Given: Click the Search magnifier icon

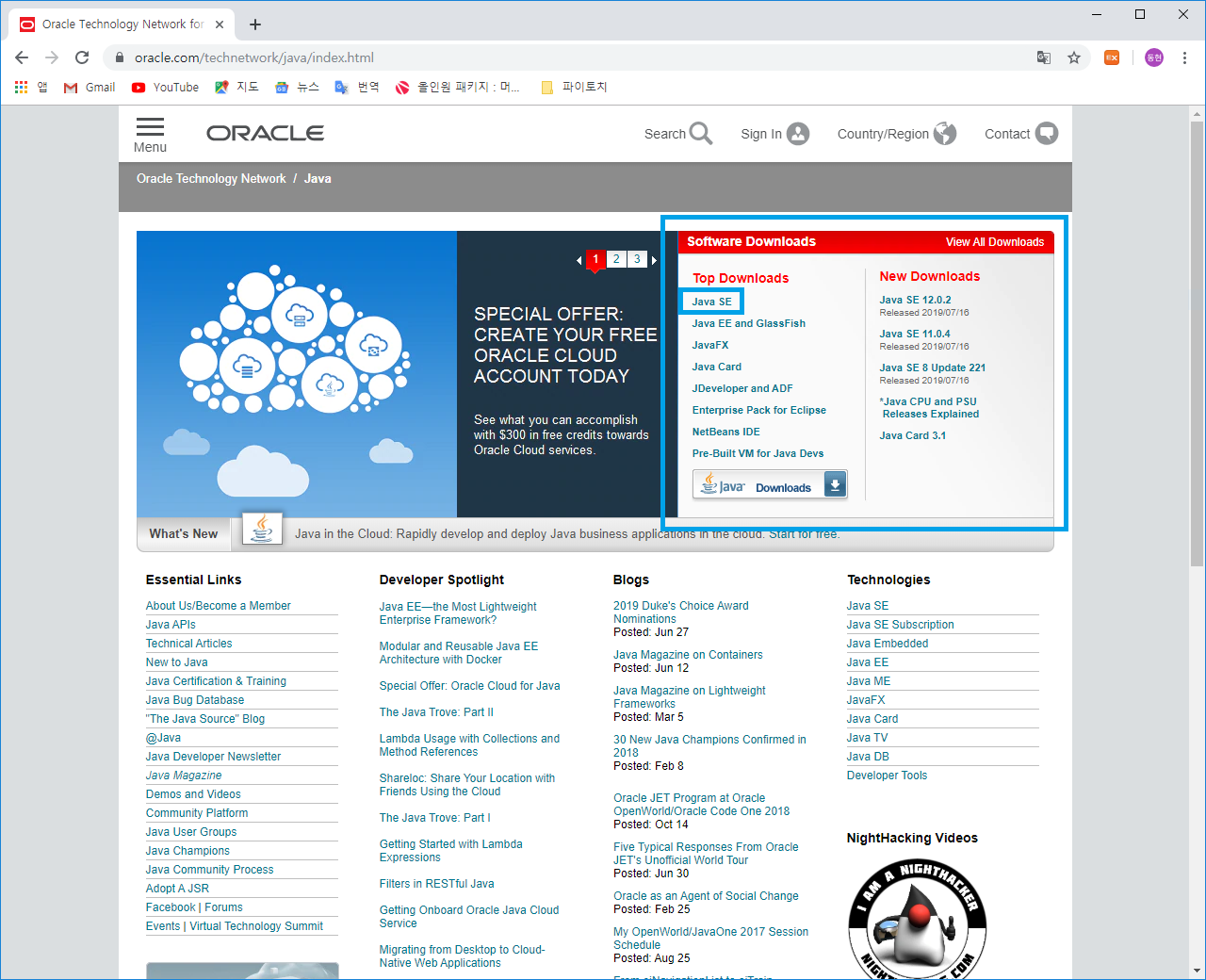Looking at the screenshot, I should pos(701,134).
